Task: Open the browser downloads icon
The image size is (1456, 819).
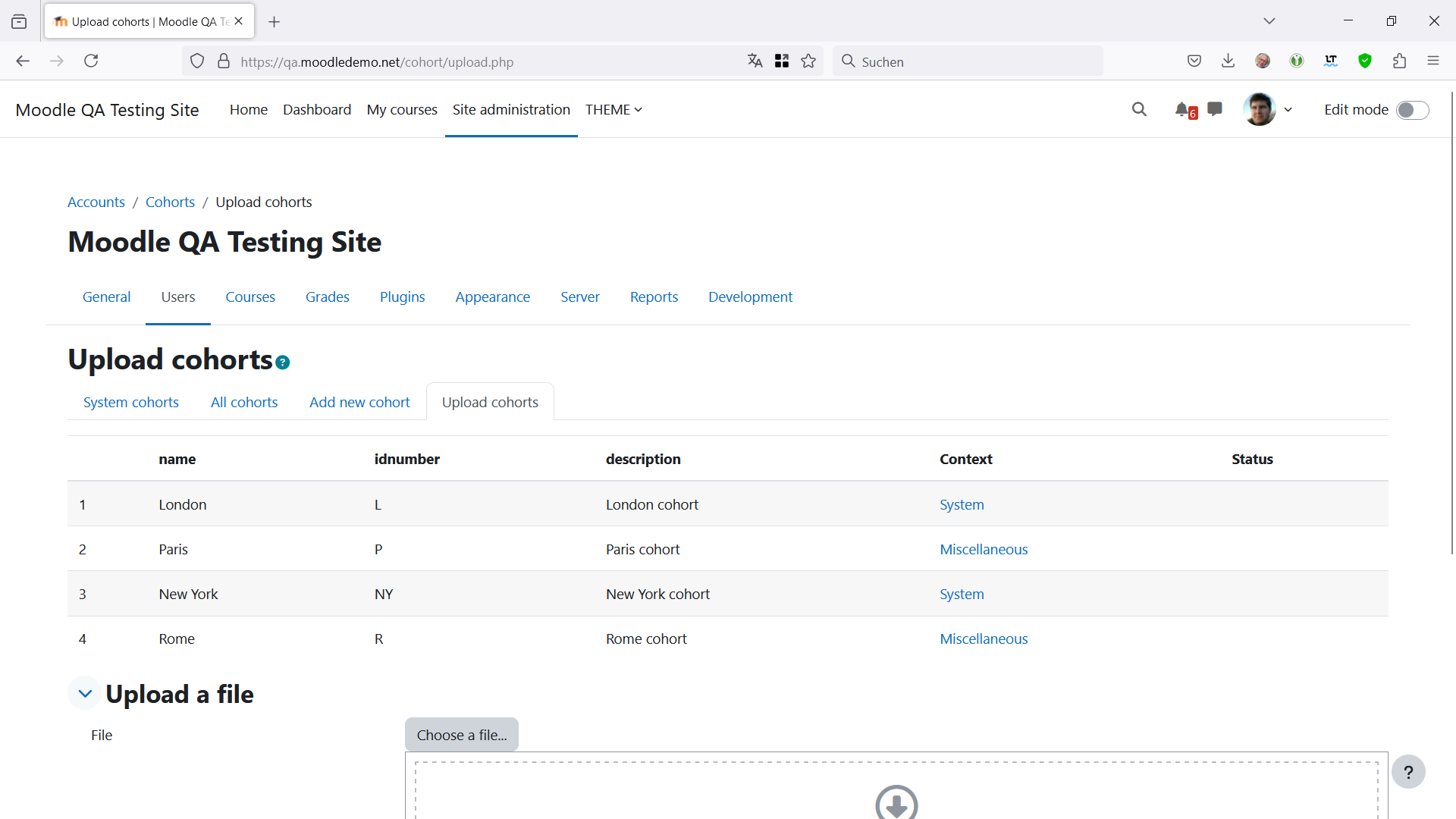Action: pos(1228,61)
